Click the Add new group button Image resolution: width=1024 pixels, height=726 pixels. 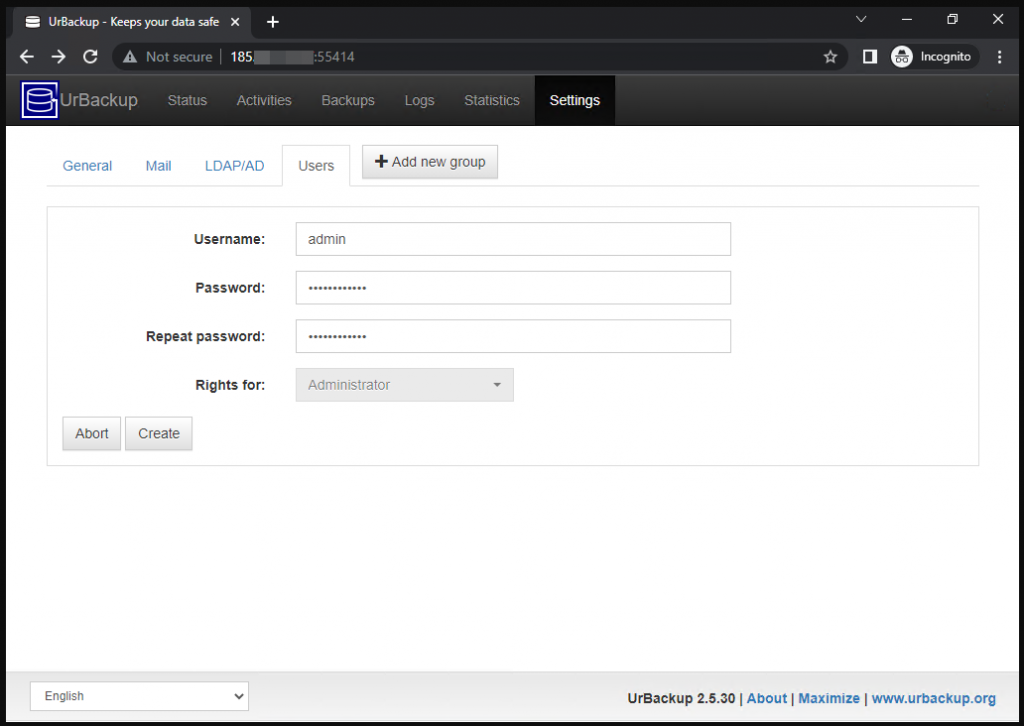coord(429,162)
